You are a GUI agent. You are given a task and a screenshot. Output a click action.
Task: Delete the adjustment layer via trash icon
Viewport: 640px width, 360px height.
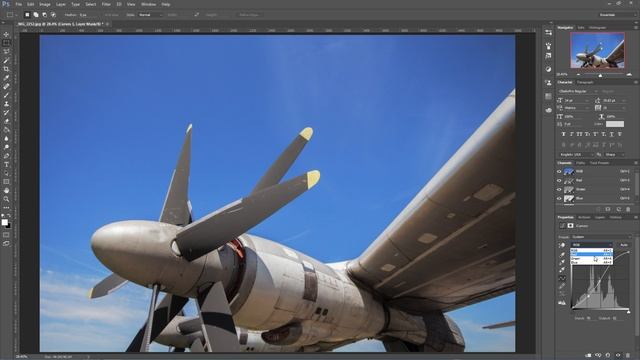point(628,356)
